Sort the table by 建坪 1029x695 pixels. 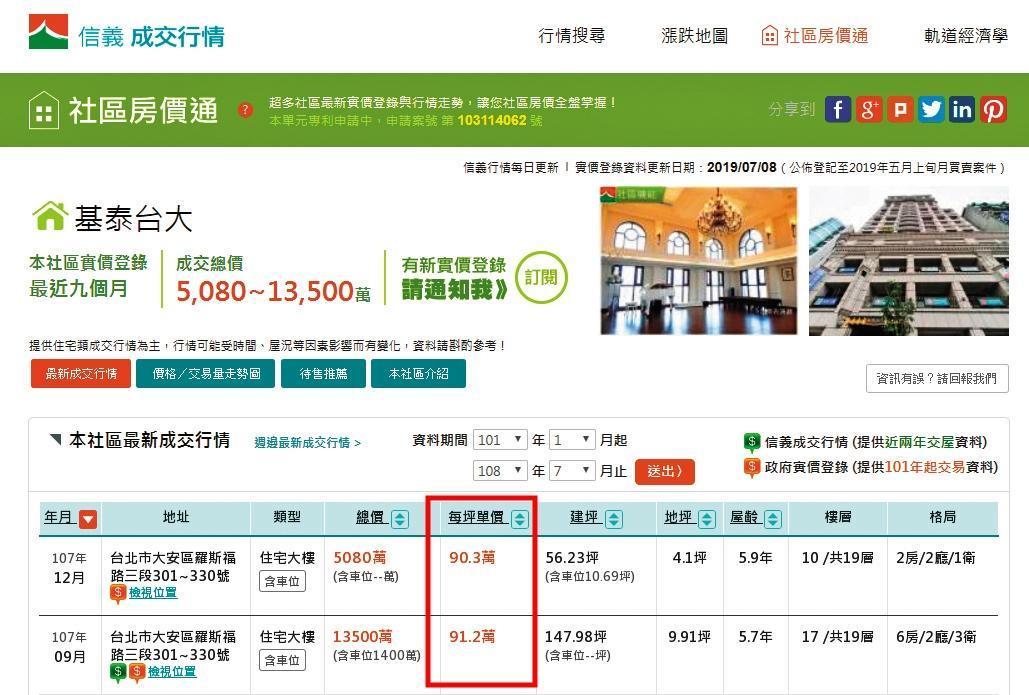pyautogui.click(x=614, y=519)
